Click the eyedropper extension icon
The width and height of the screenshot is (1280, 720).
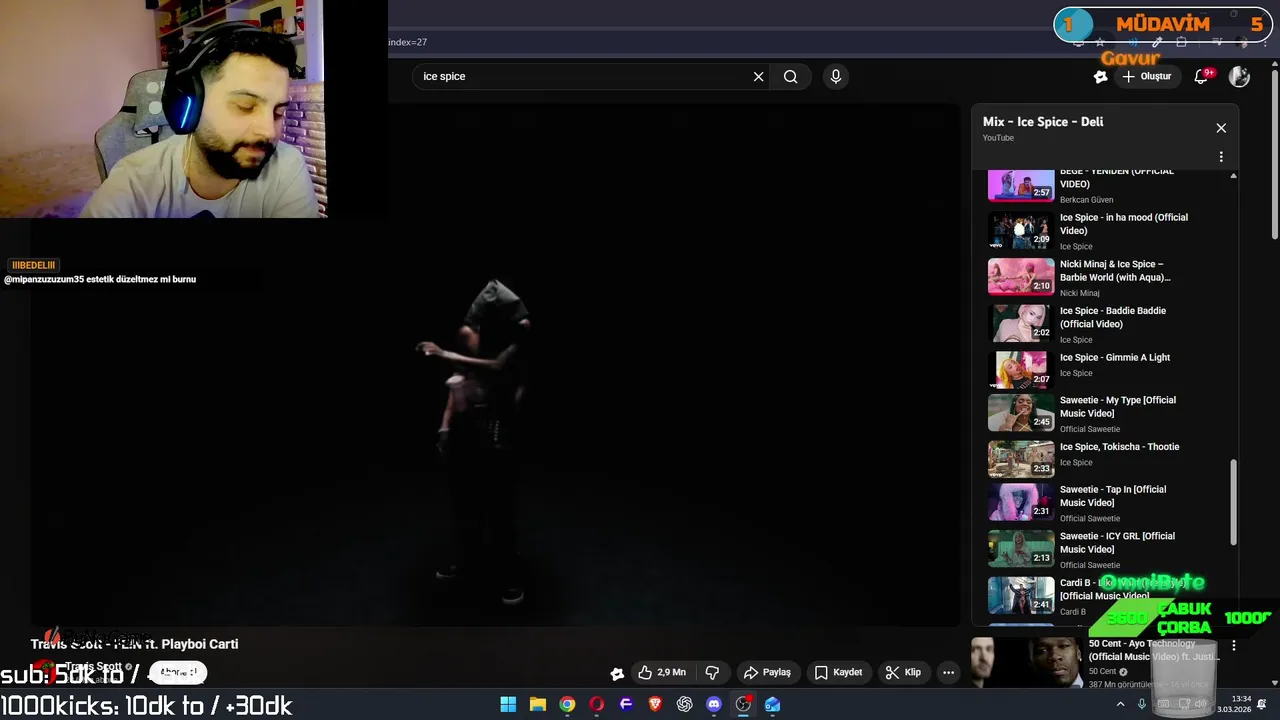click(x=1157, y=42)
